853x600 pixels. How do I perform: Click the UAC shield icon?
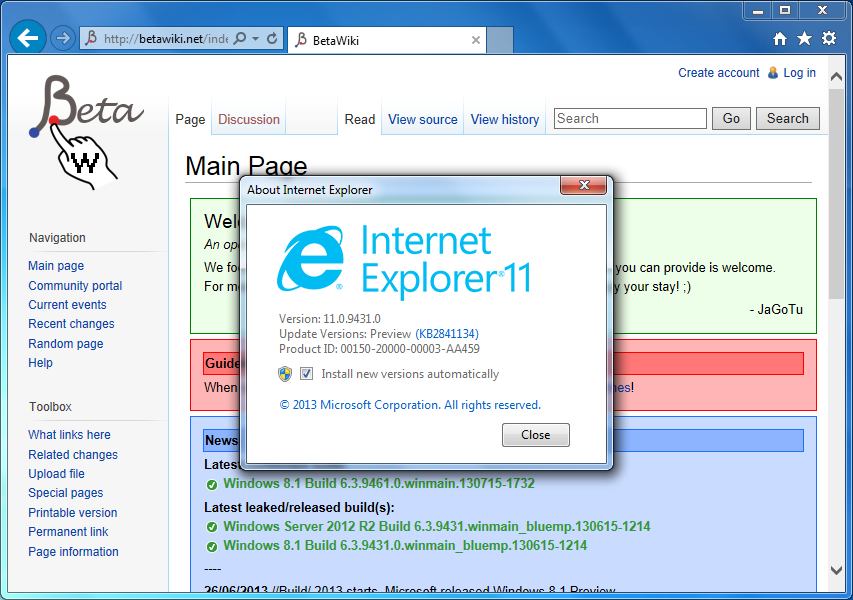click(285, 374)
